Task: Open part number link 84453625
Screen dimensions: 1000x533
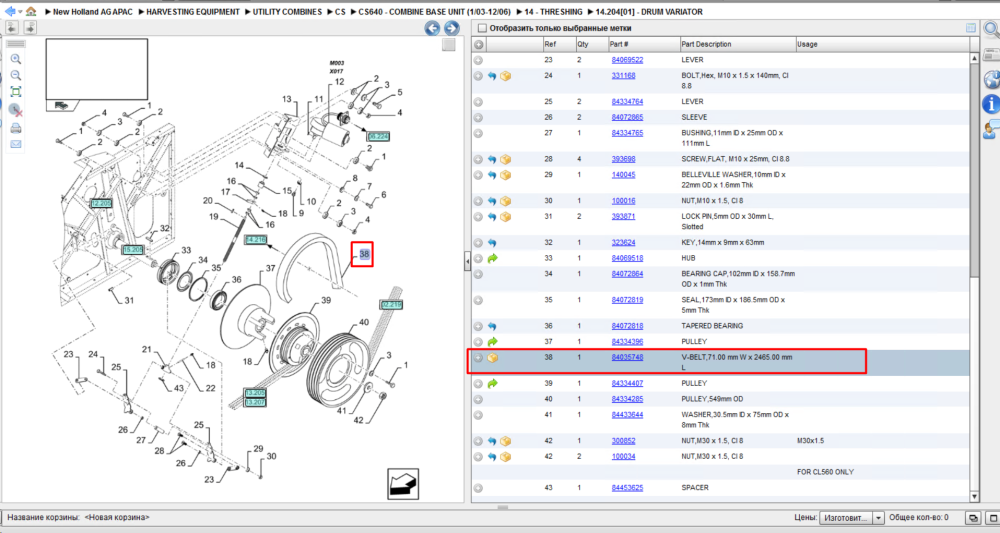Action: point(627,488)
